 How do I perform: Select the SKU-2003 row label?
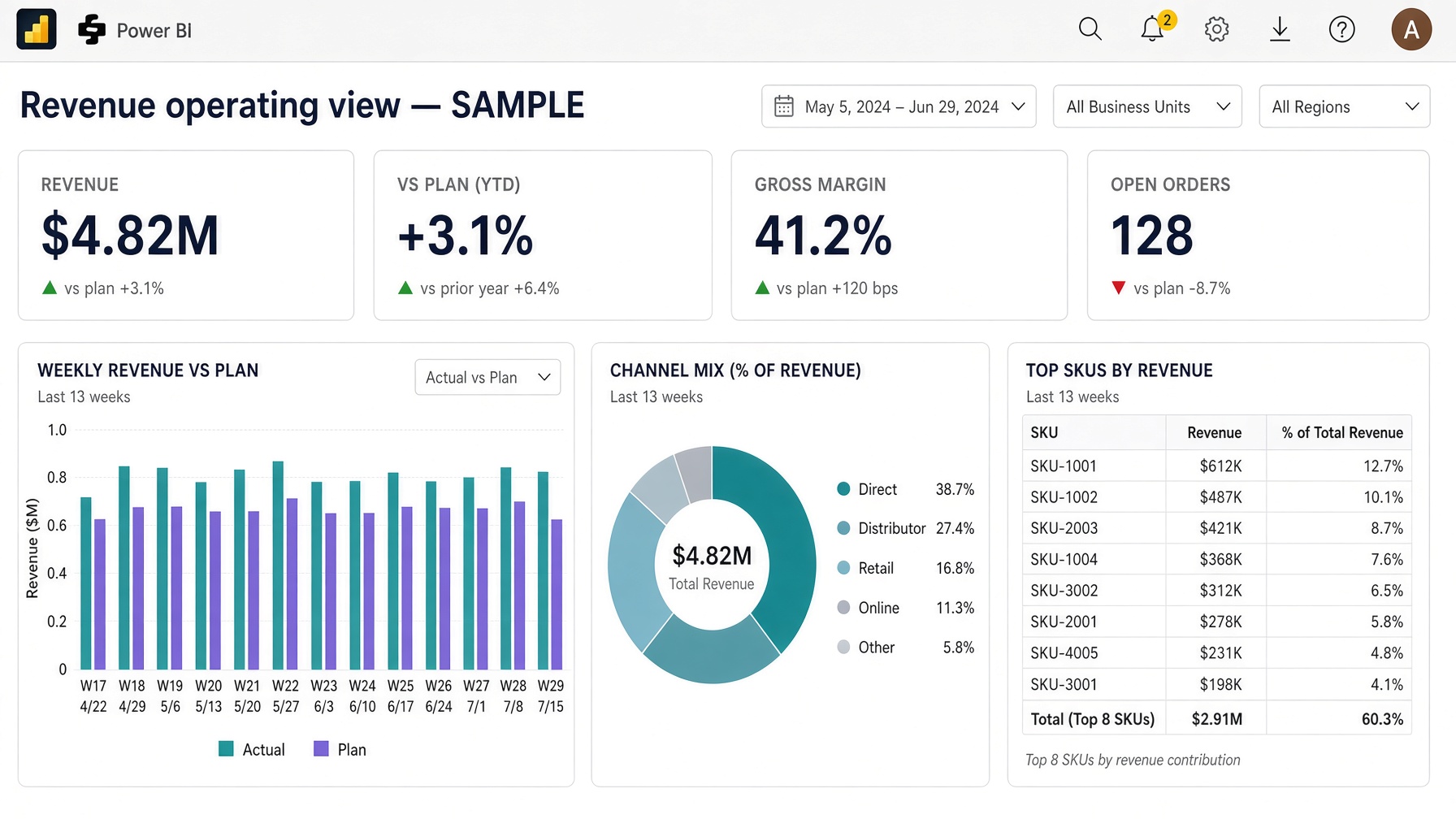pos(1064,528)
